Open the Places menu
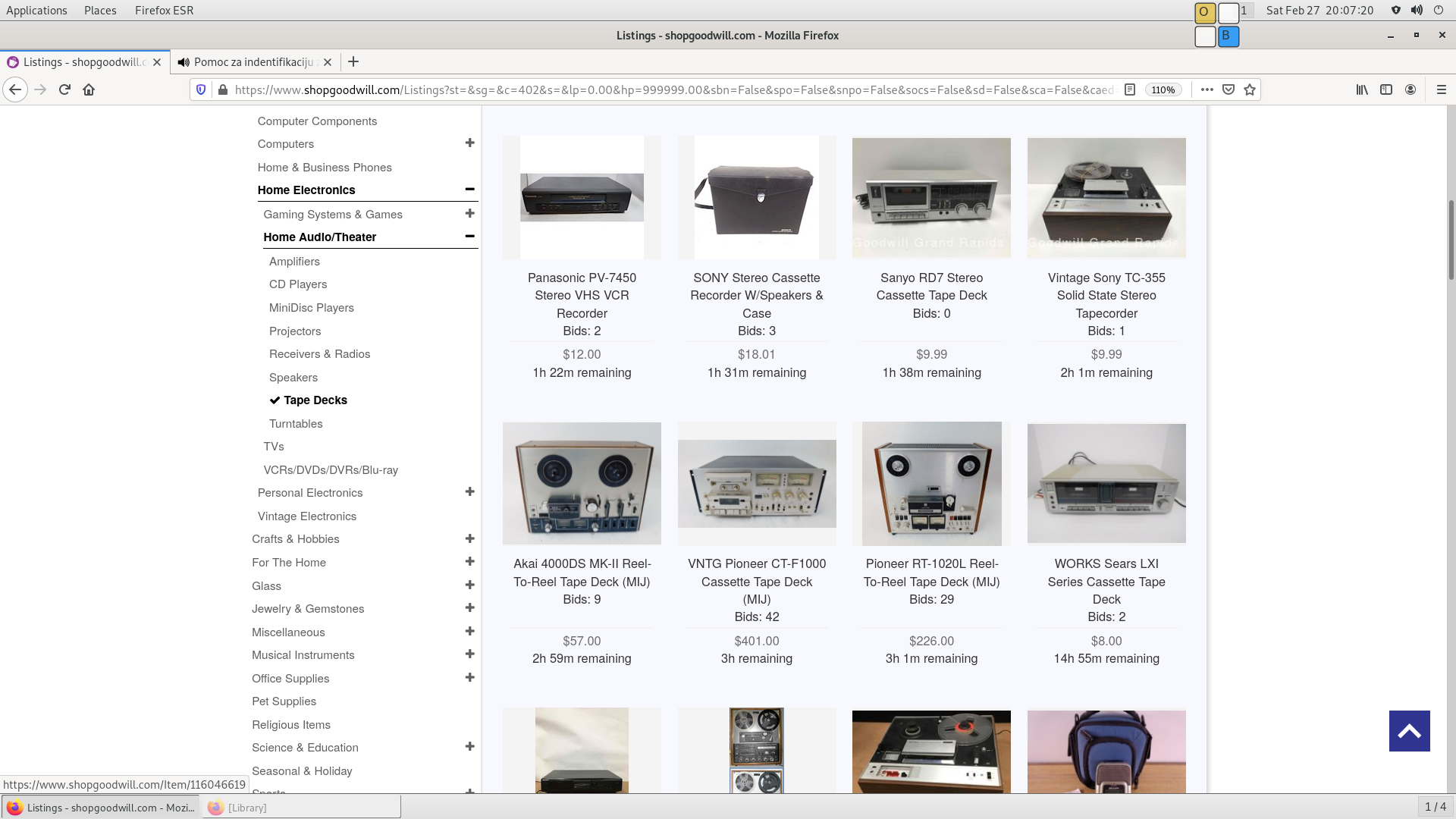1456x819 pixels. pyautogui.click(x=100, y=11)
